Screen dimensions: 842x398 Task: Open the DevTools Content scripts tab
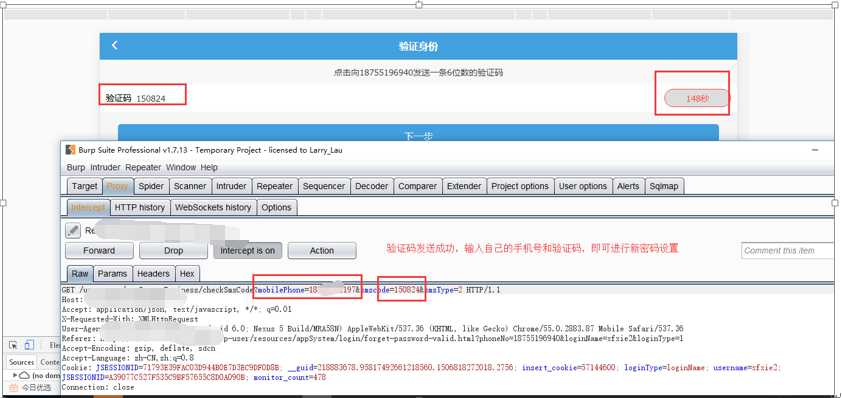click(x=49, y=362)
